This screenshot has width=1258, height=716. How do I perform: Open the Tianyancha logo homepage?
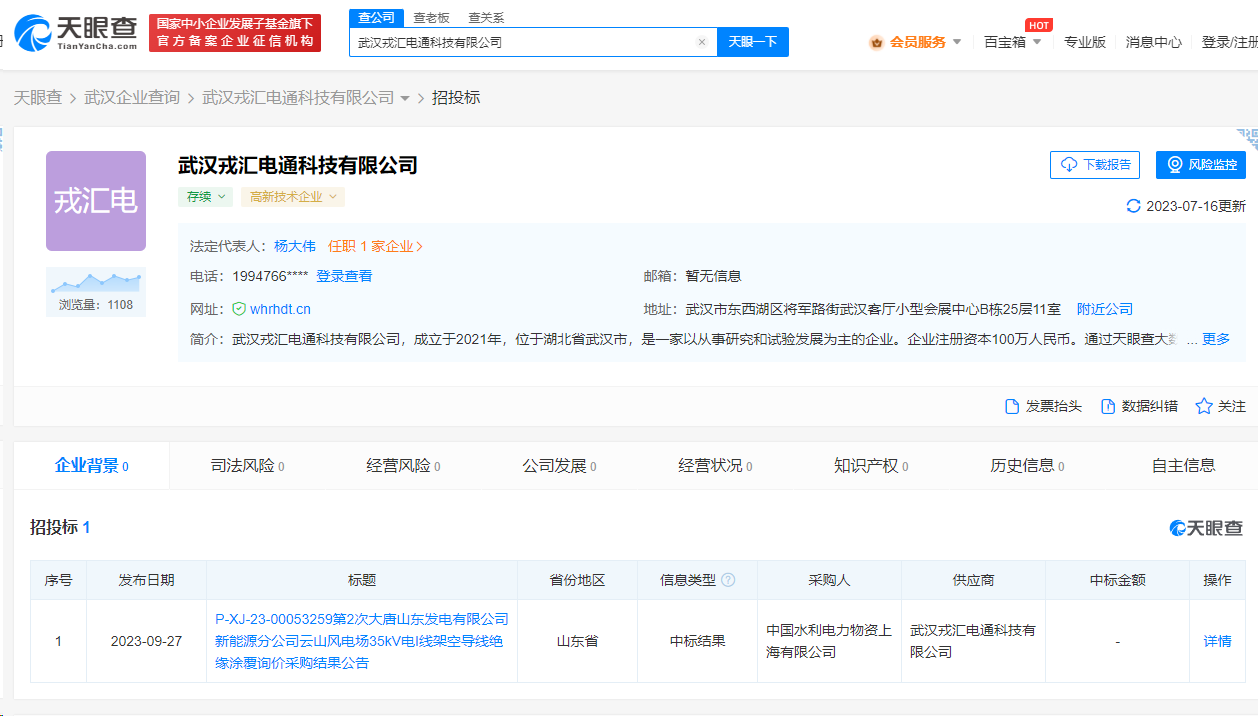(76, 33)
